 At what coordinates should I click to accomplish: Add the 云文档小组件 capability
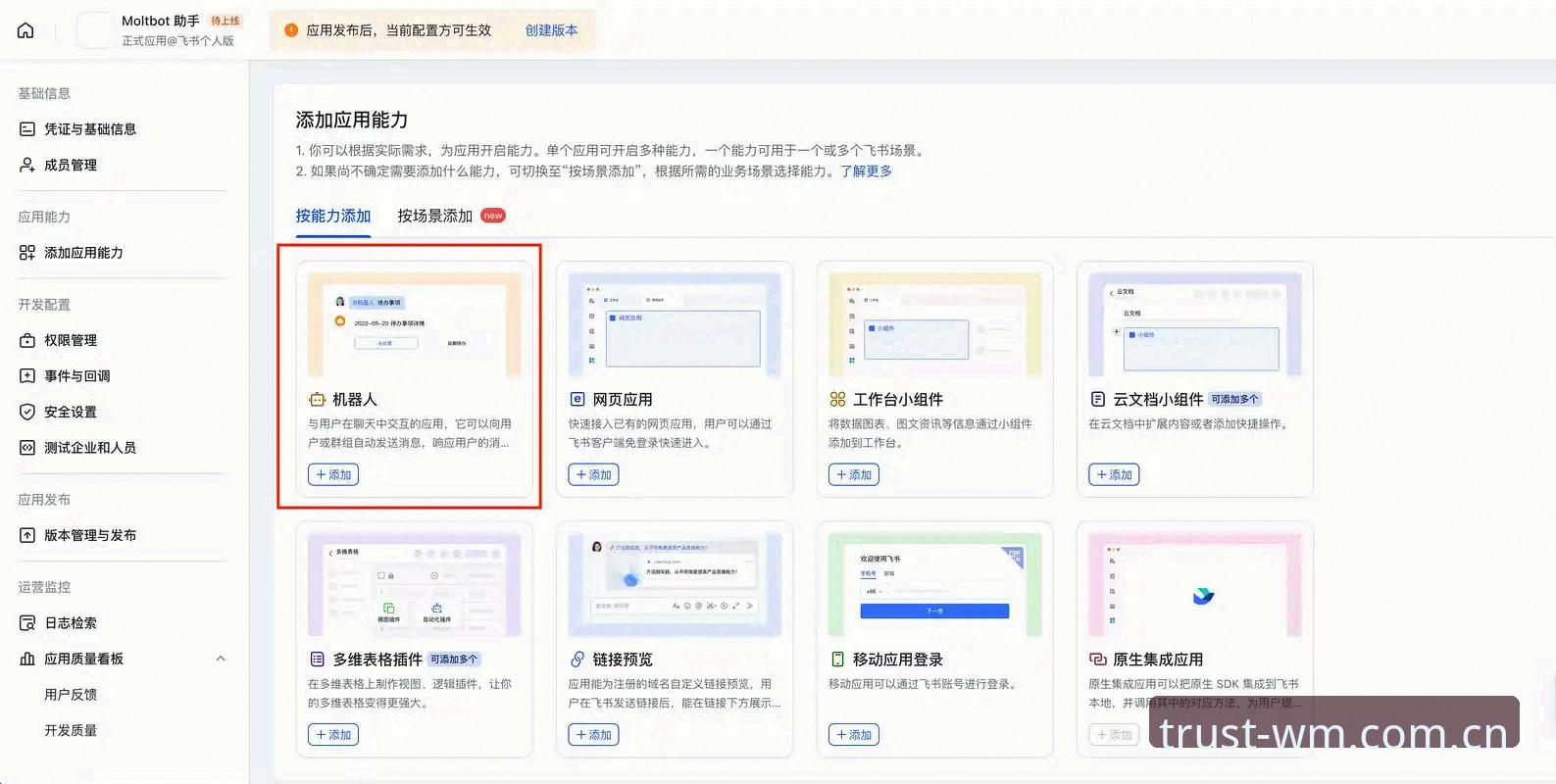pyautogui.click(x=1114, y=475)
